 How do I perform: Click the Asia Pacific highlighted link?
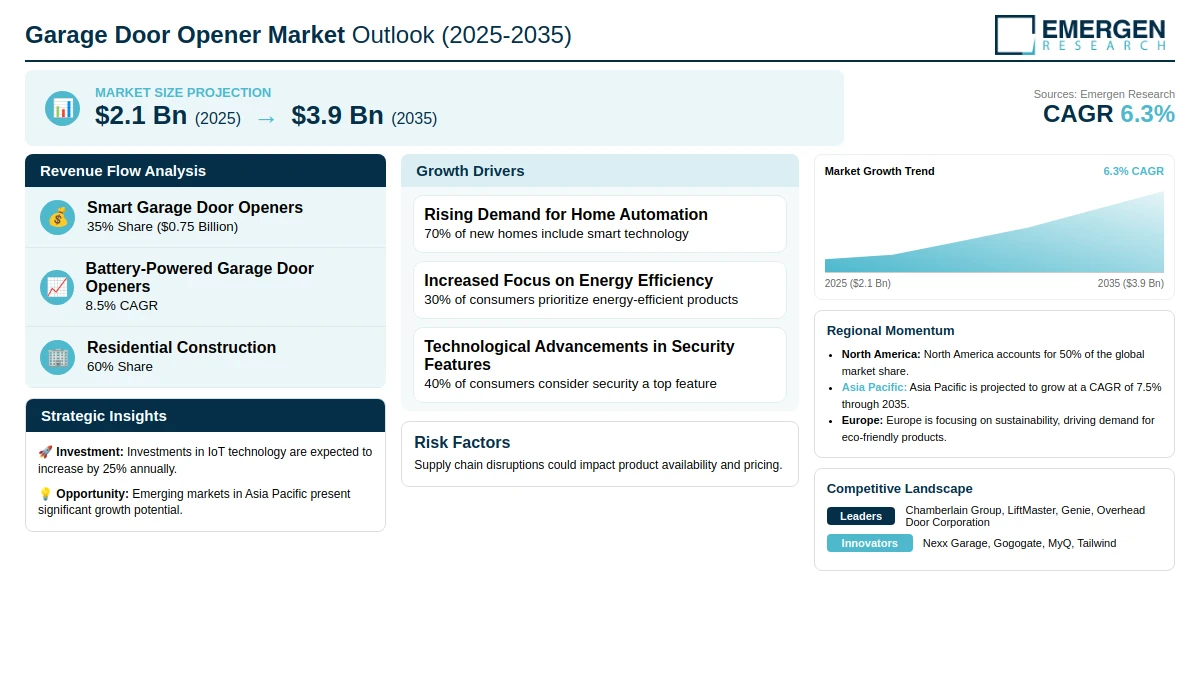coord(874,387)
